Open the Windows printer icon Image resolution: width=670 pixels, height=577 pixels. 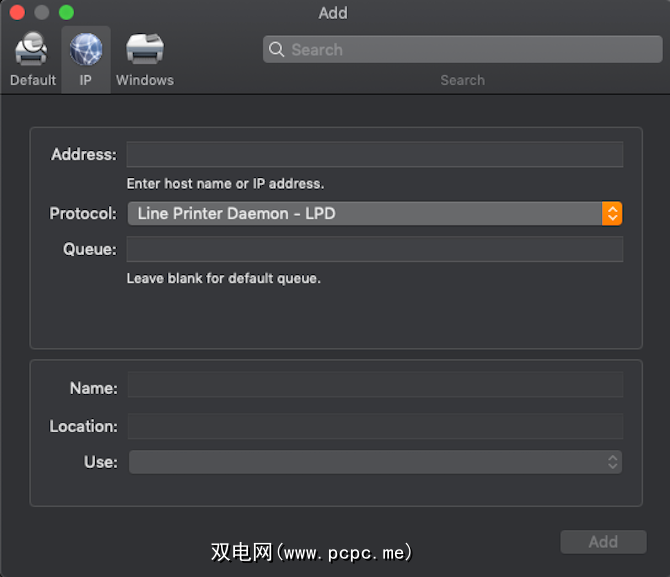coord(145,48)
